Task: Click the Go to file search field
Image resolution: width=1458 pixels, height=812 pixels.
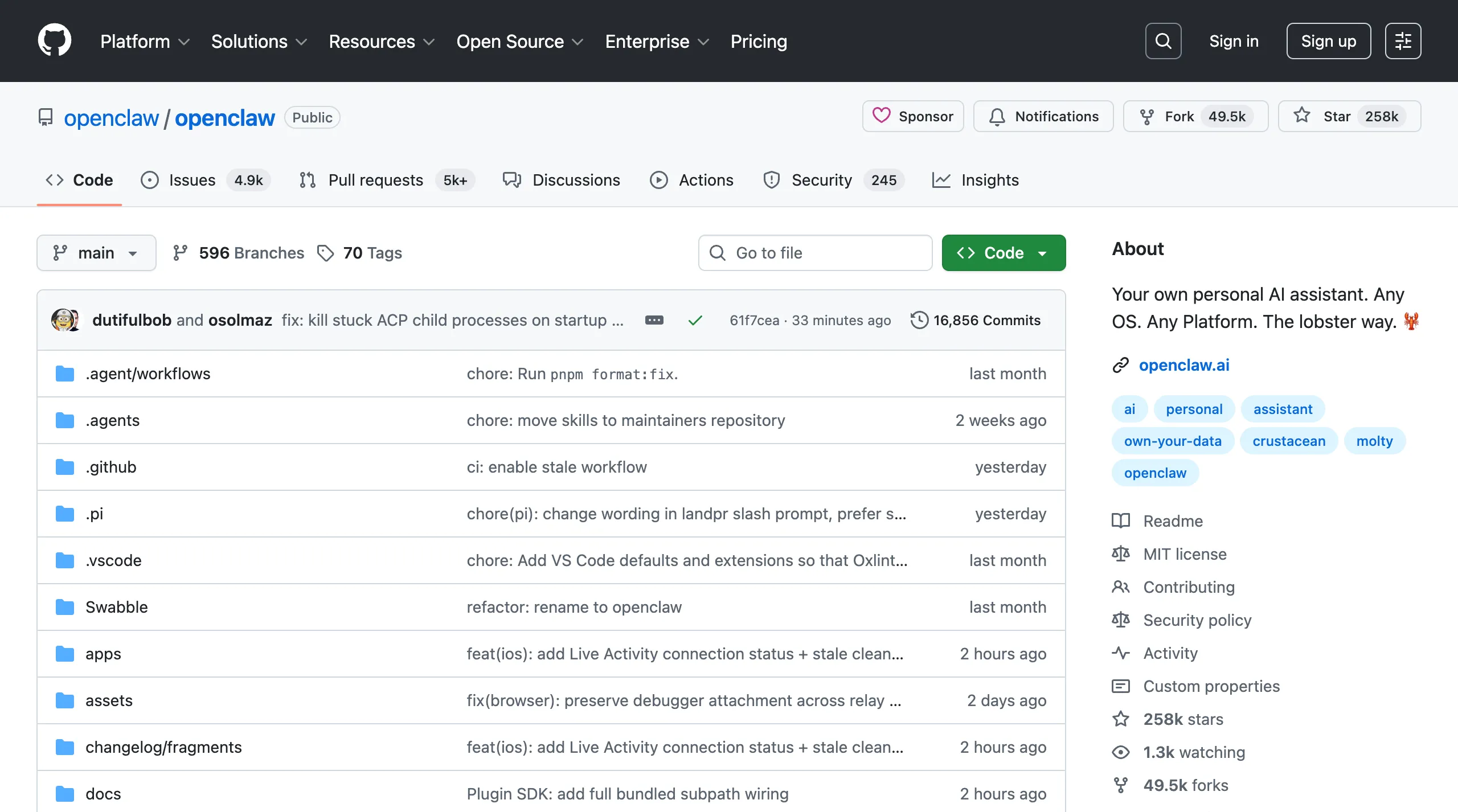Action: click(x=814, y=252)
